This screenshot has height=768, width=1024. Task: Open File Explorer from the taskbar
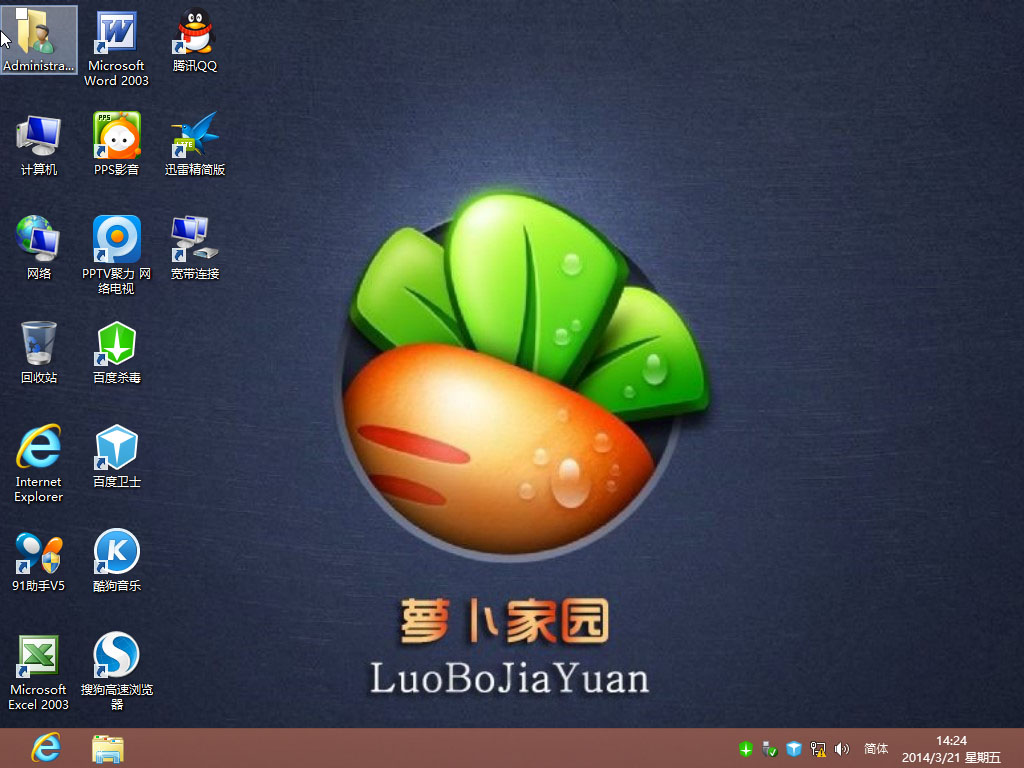pyautogui.click(x=107, y=747)
